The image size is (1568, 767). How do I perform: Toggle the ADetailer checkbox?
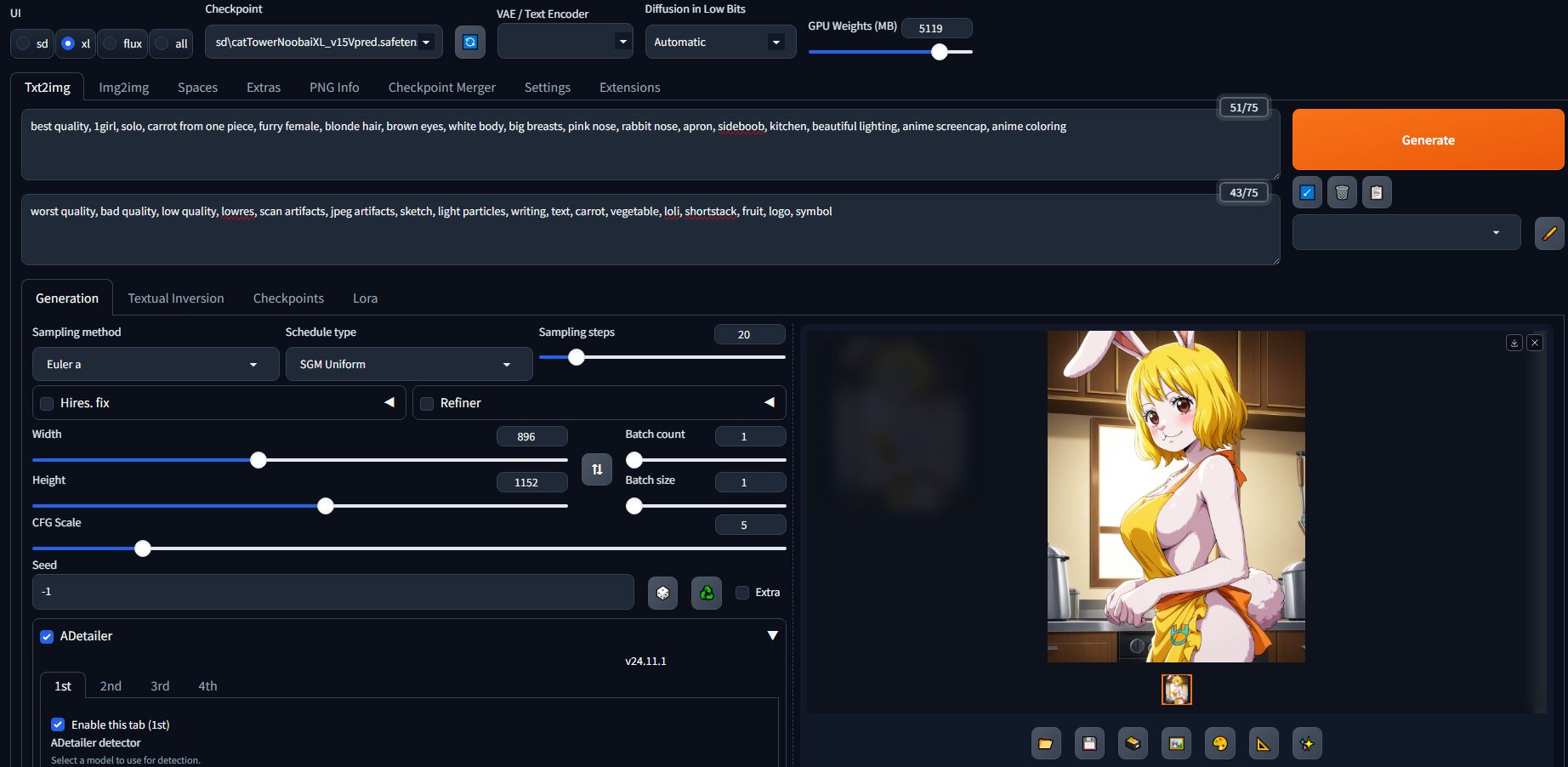pyautogui.click(x=47, y=637)
